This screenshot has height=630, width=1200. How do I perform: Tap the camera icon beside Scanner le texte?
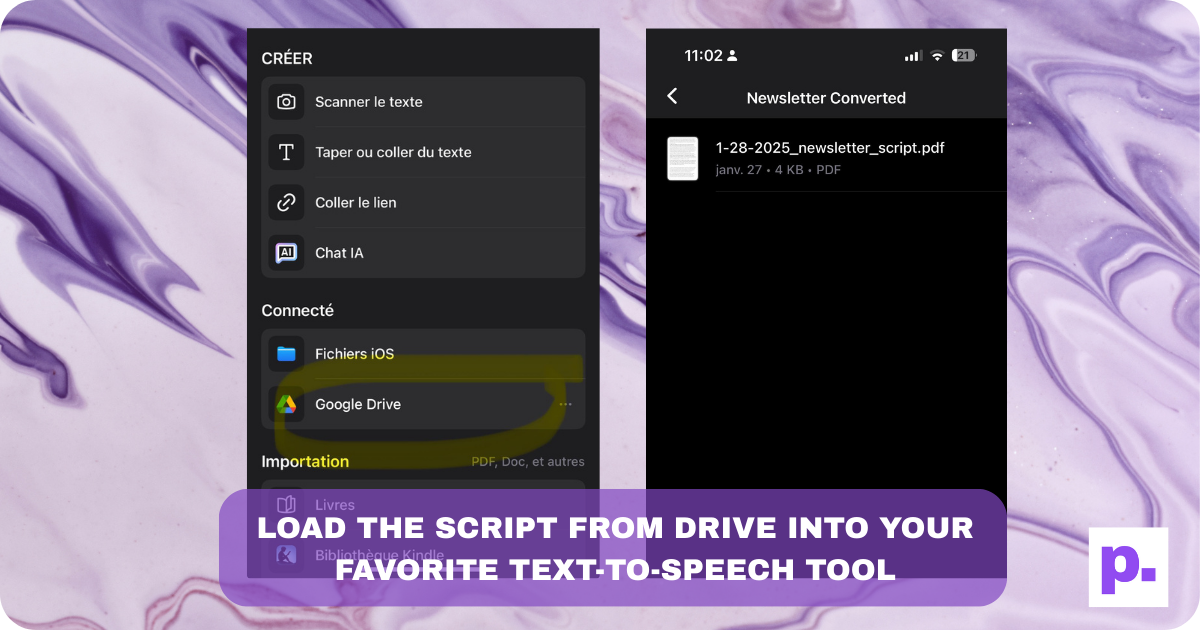point(286,102)
